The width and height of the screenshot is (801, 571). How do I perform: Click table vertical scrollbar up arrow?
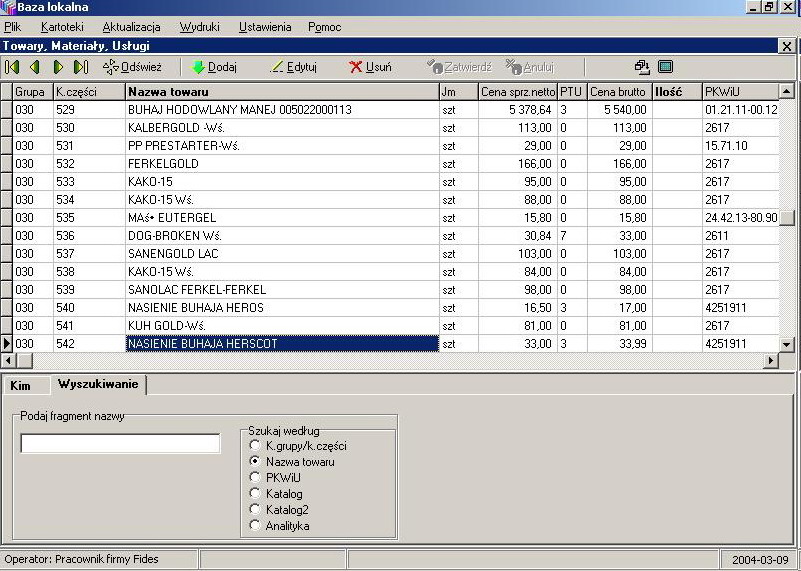[x=787, y=91]
